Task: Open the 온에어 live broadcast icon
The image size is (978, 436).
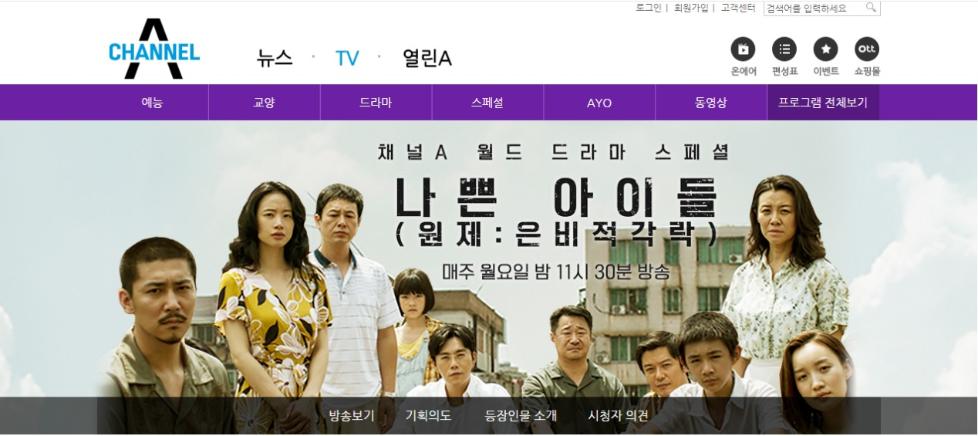Action: pyautogui.click(x=743, y=49)
